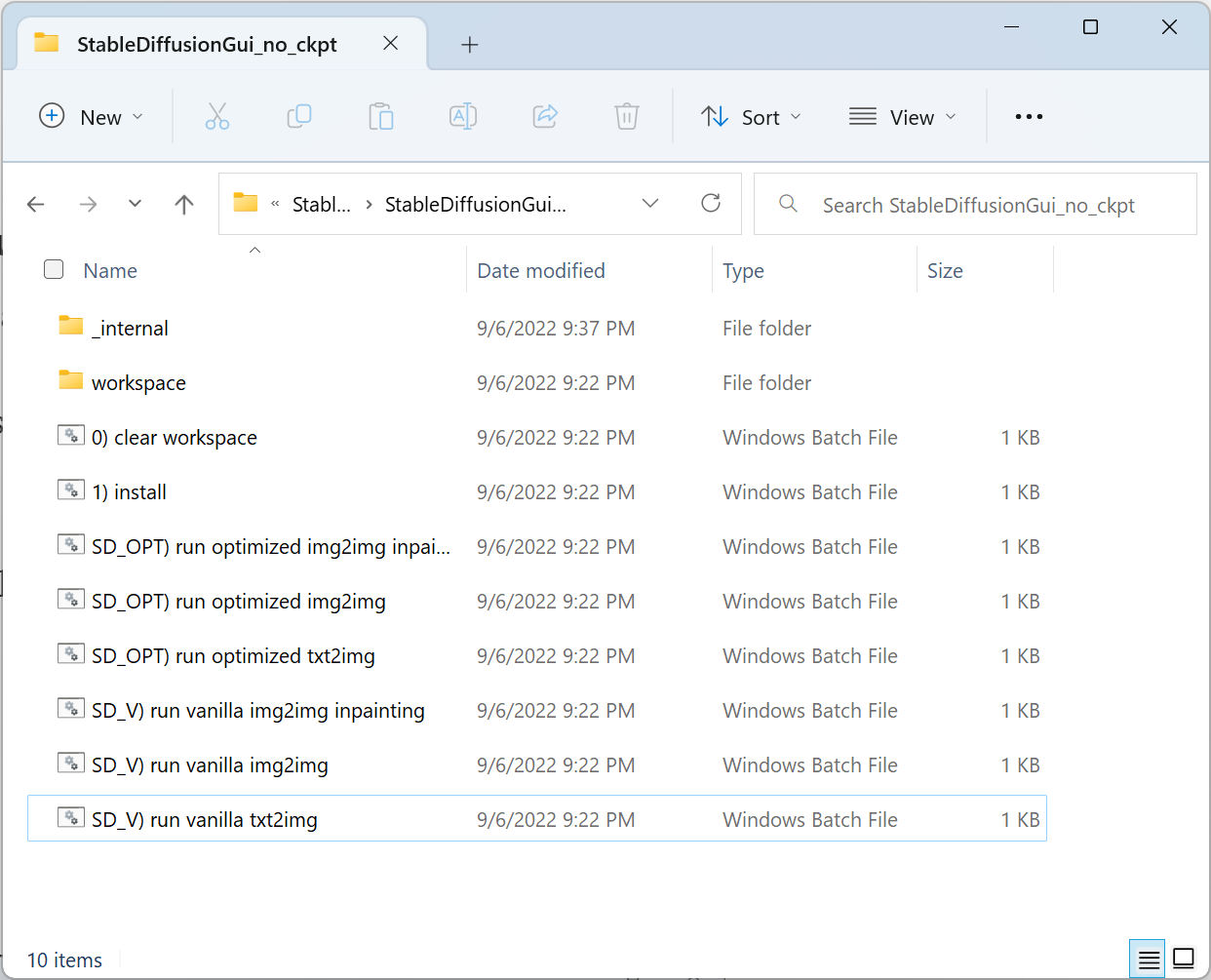Add a new tab with plus button
The width and height of the screenshot is (1211, 980).
pos(469,45)
